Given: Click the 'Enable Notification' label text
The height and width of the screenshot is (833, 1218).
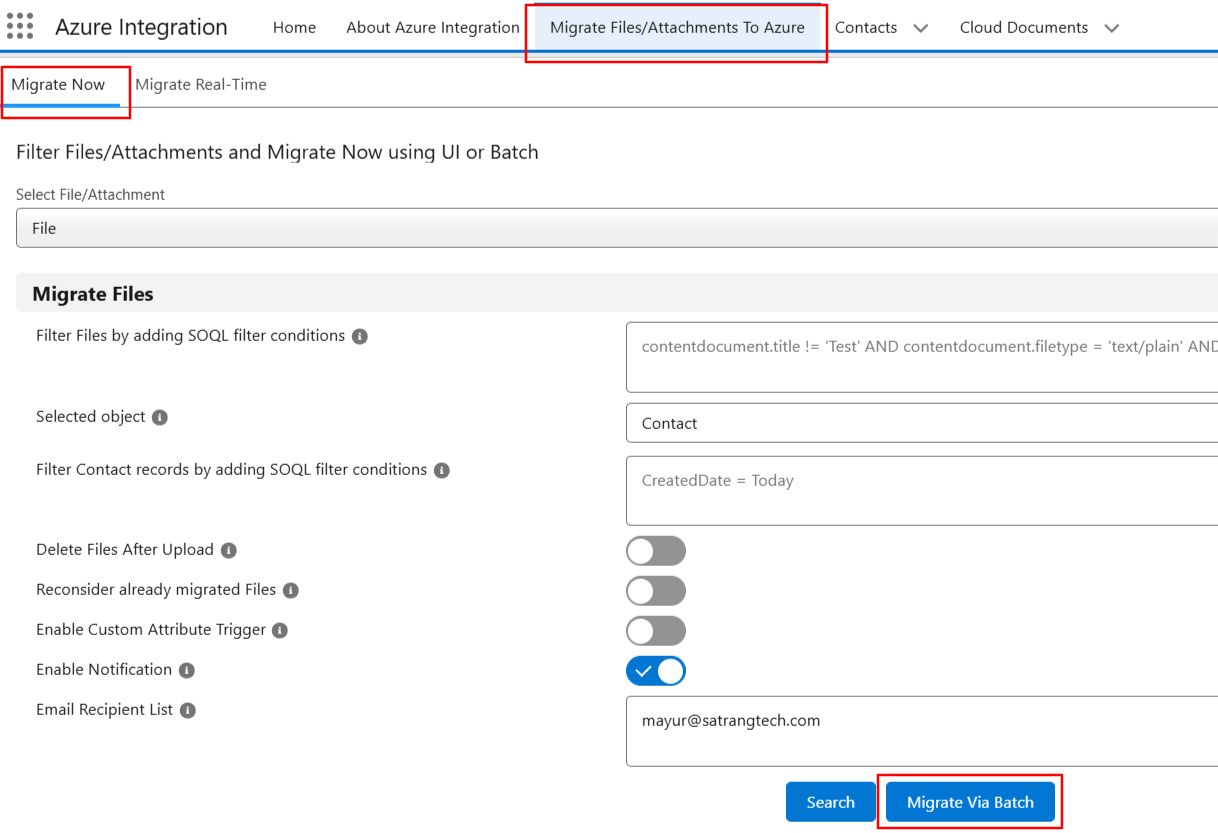Looking at the screenshot, I should pyautogui.click(x=104, y=670).
